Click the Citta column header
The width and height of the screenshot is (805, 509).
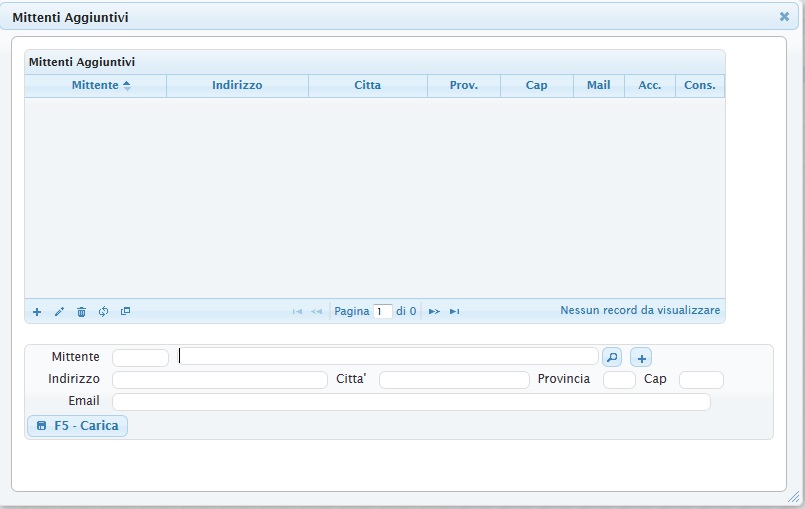click(x=367, y=86)
